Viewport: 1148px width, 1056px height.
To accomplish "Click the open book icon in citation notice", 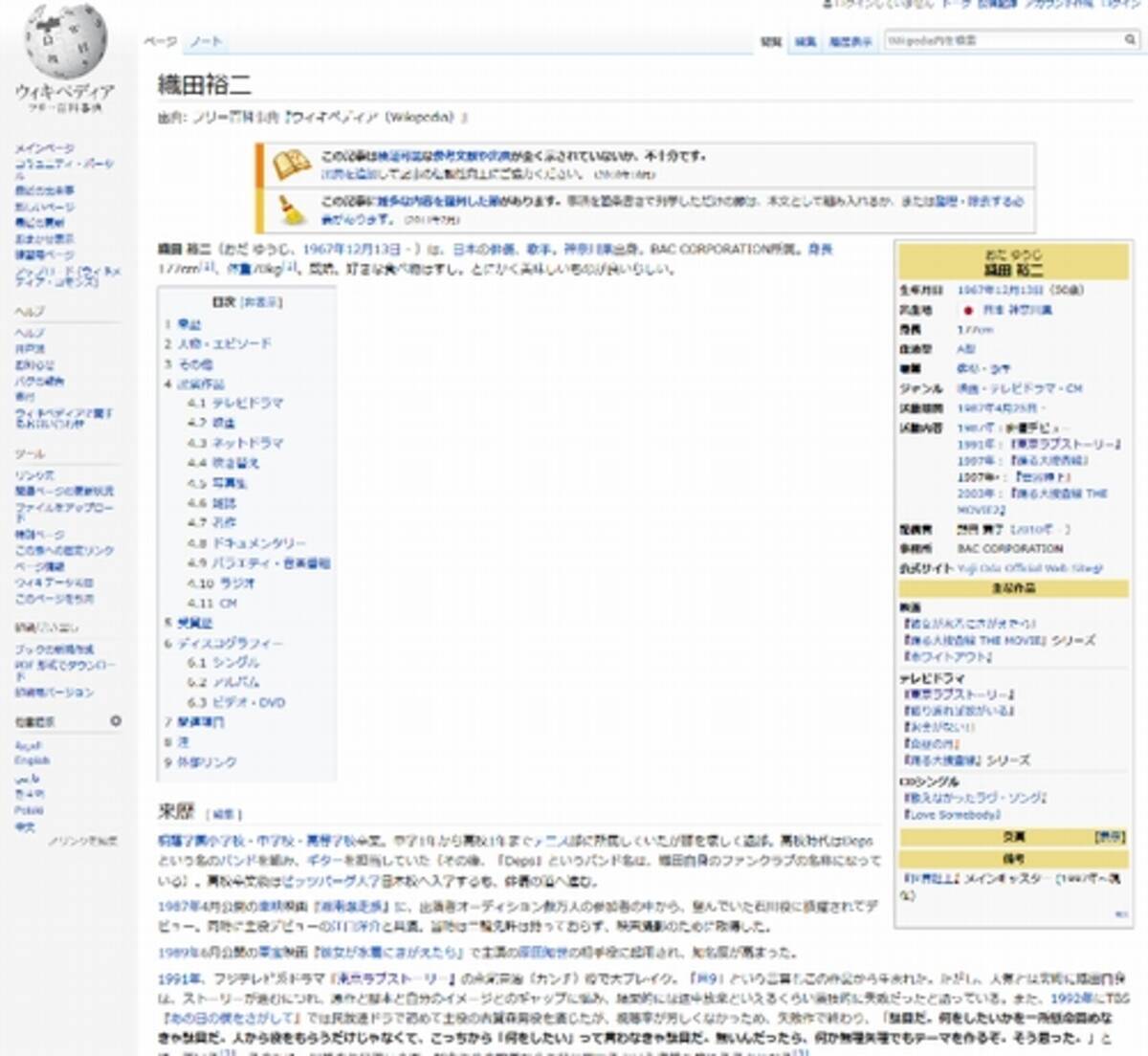I will pyautogui.click(x=290, y=165).
